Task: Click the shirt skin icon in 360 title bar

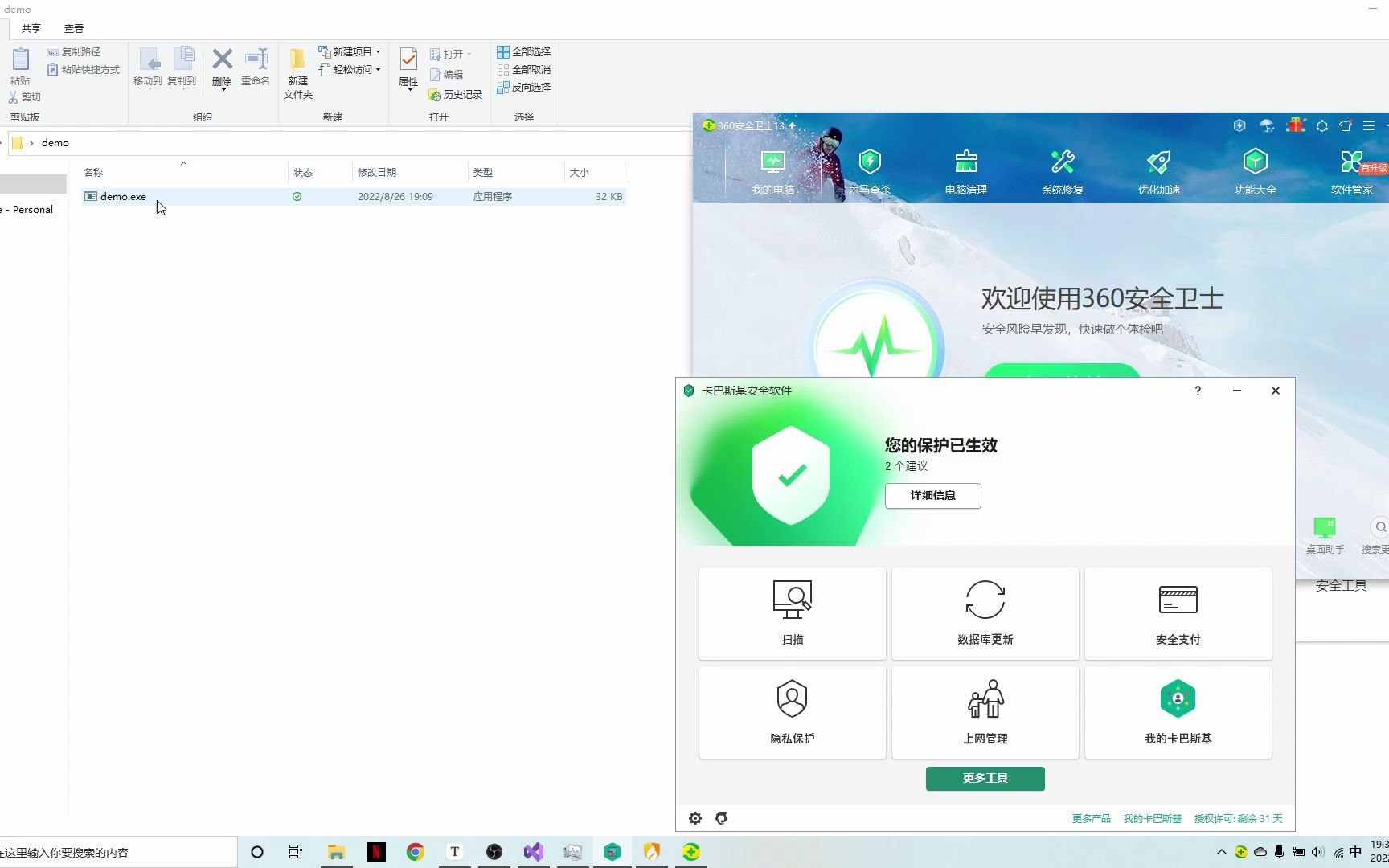Action: pos(1346,125)
